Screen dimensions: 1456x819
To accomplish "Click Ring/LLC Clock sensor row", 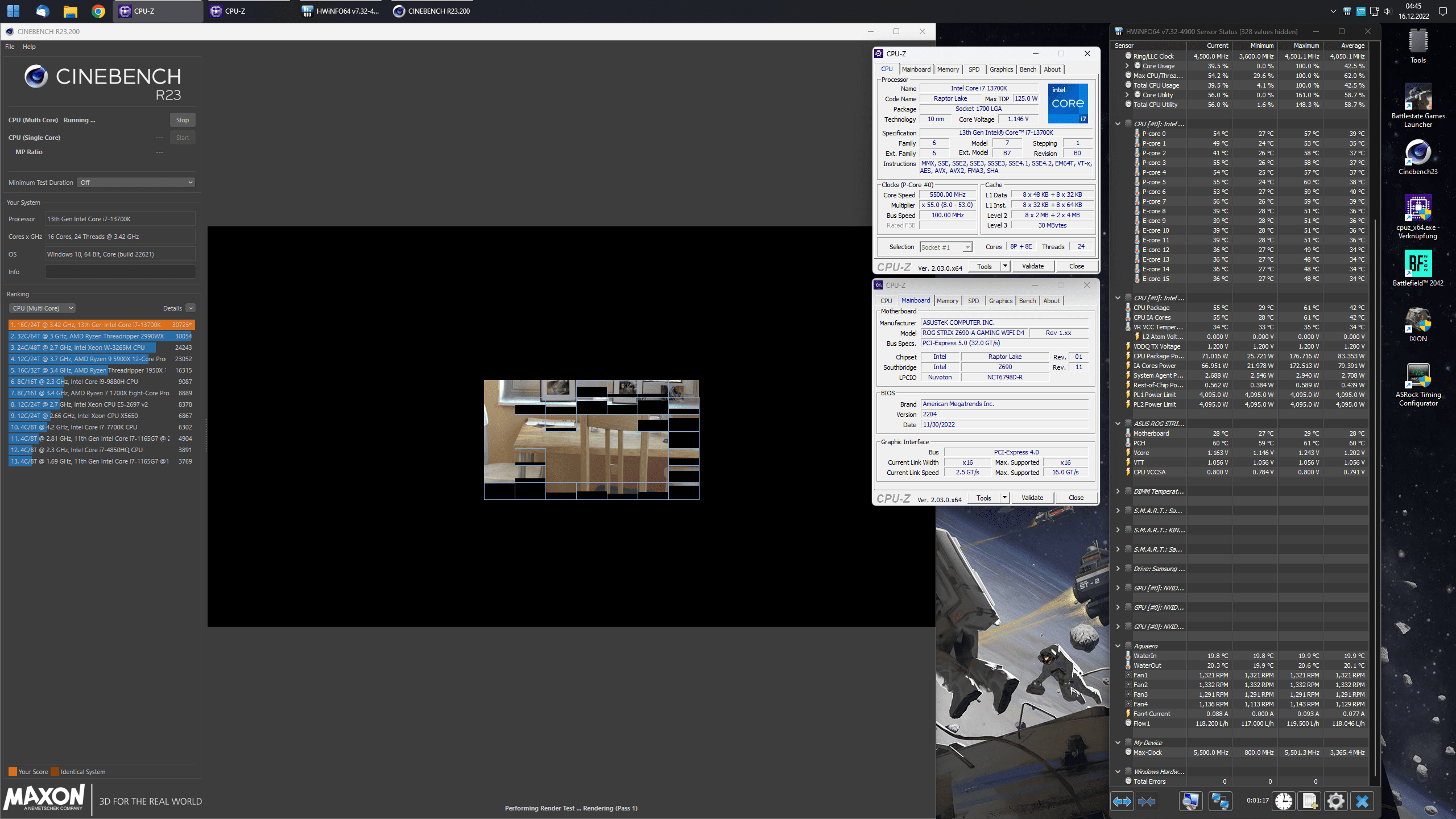I will pos(1240,56).
